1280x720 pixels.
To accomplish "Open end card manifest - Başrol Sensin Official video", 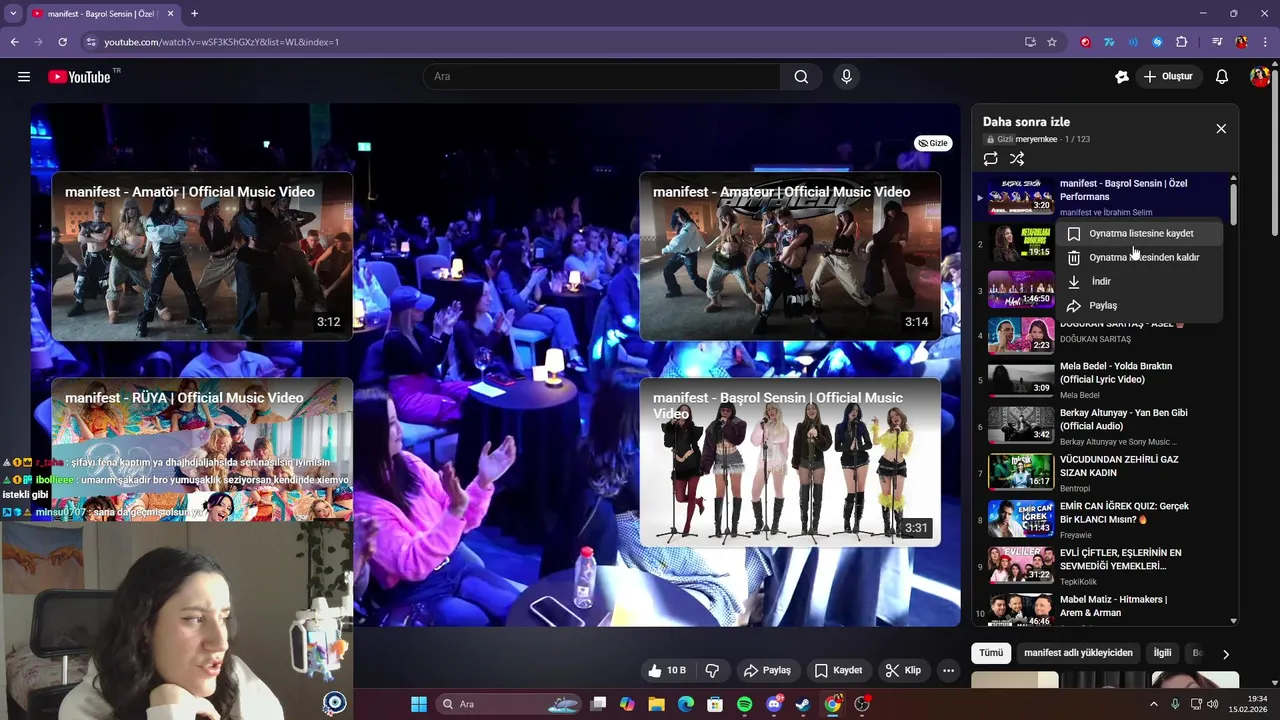I will coord(790,462).
